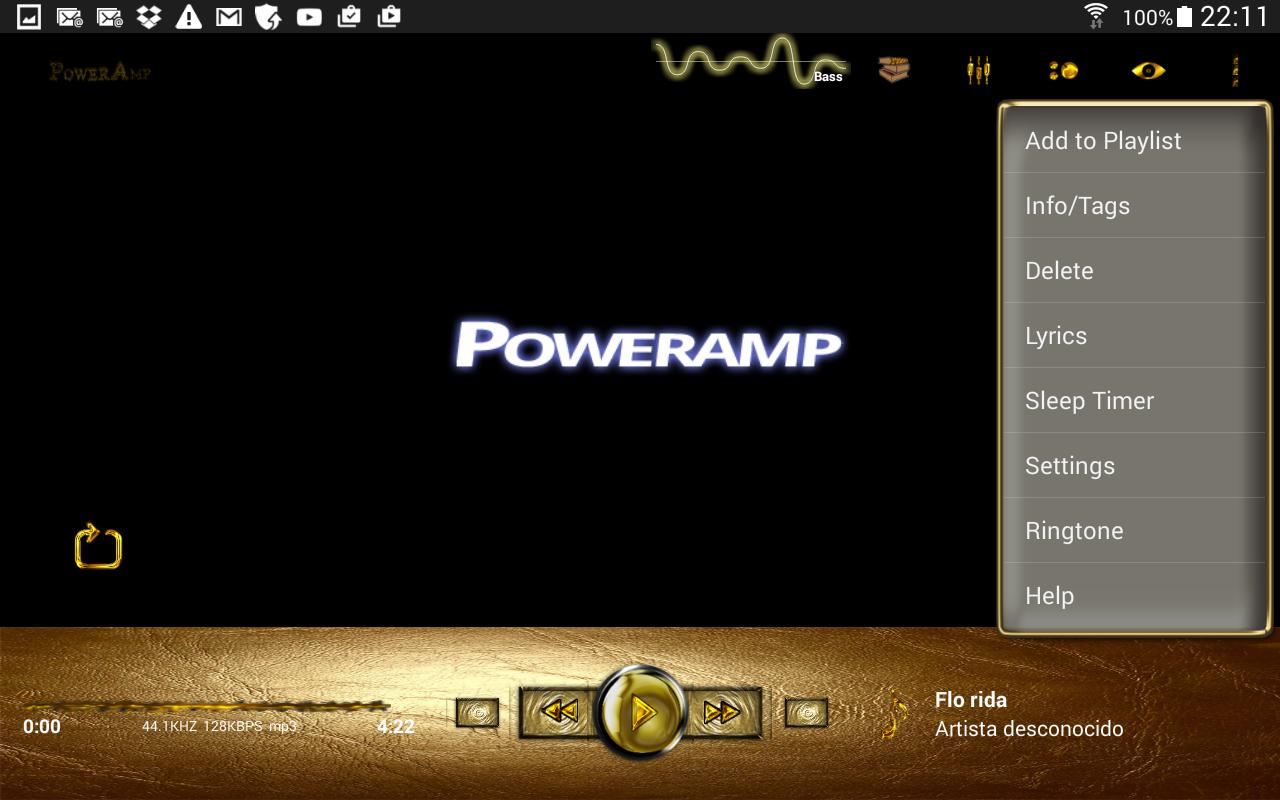Choose Ringtone menu entry
1280x800 pixels.
coord(1134,531)
